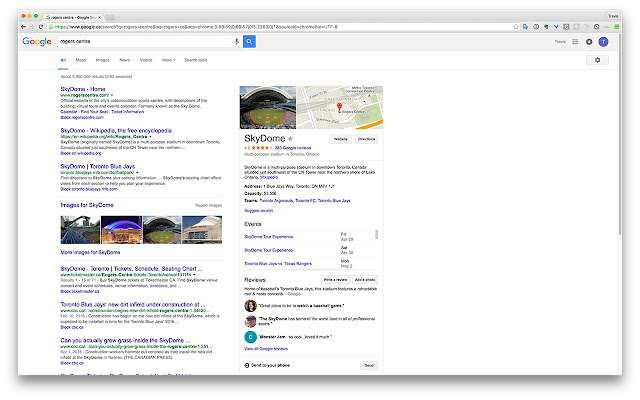Go back with the browser back arrow
The height and width of the screenshot is (400, 640).
tap(23, 27)
